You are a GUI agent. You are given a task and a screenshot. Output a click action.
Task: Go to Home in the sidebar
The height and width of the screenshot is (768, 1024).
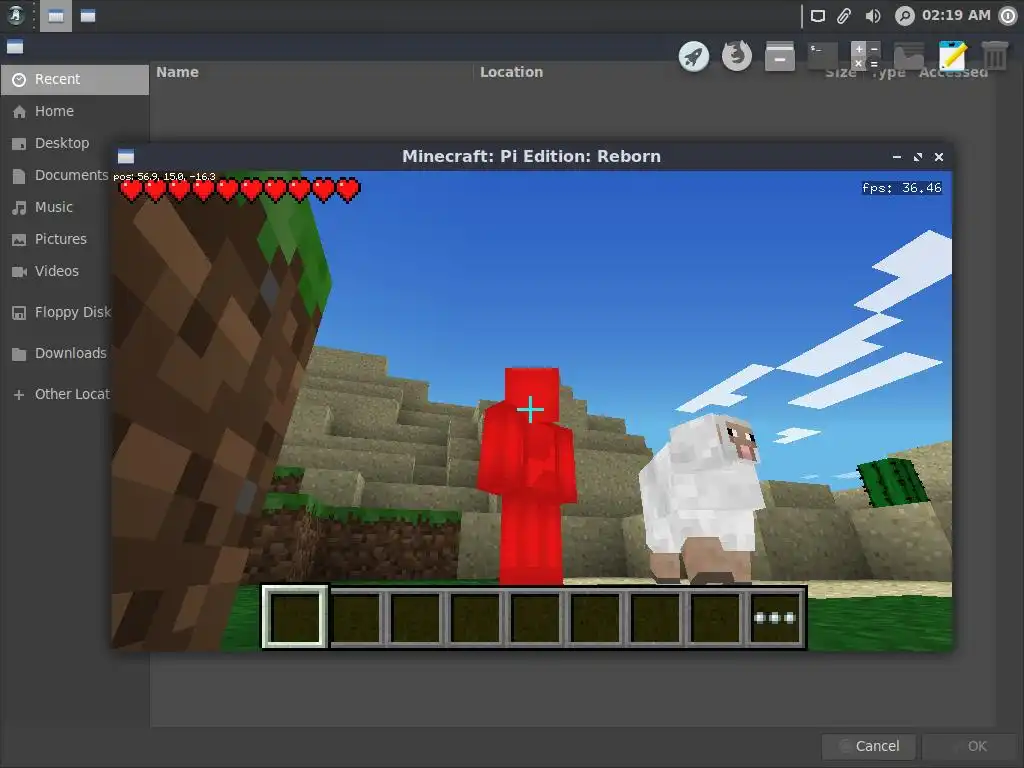click(x=74, y=111)
